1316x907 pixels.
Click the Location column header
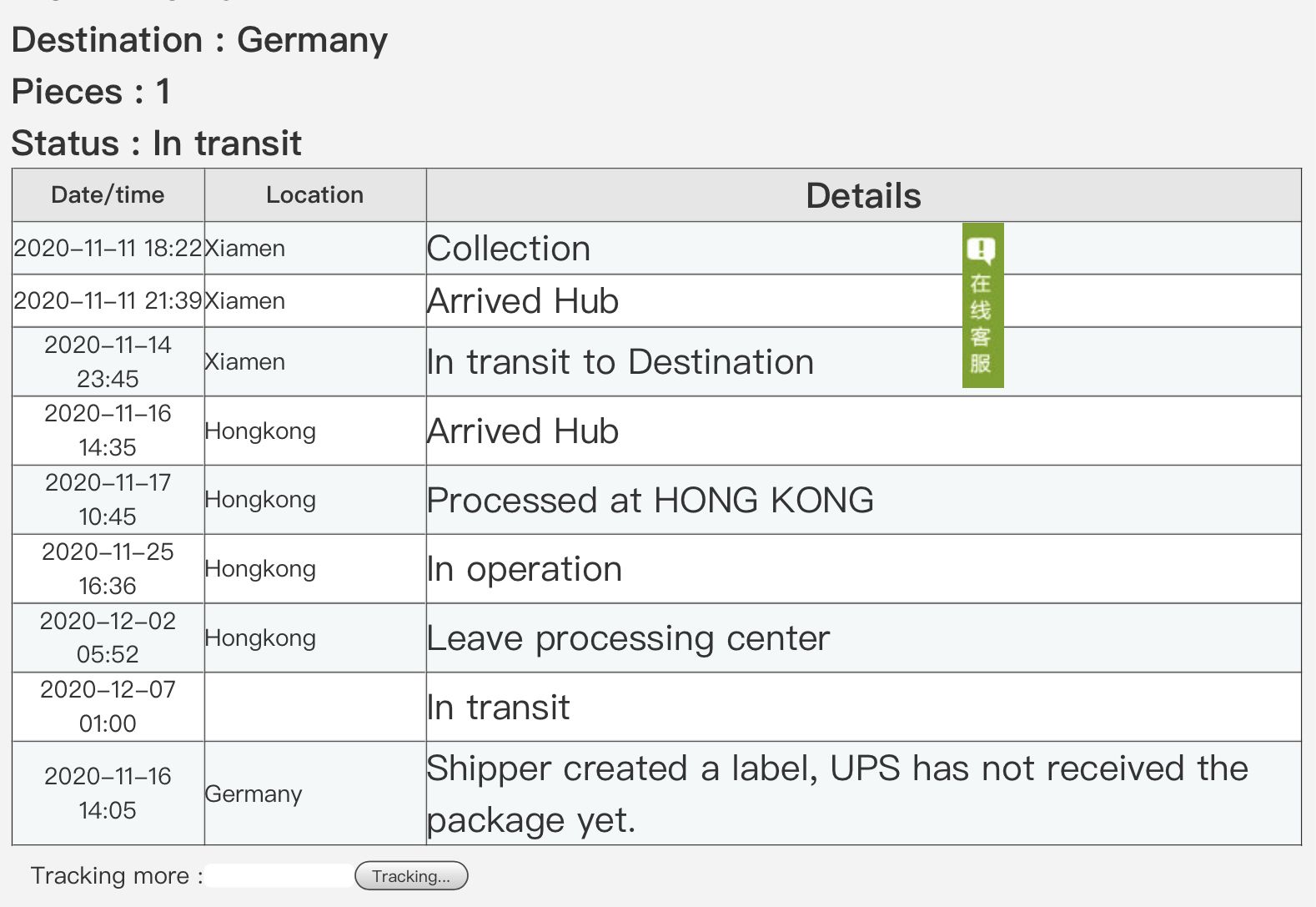tap(314, 195)
